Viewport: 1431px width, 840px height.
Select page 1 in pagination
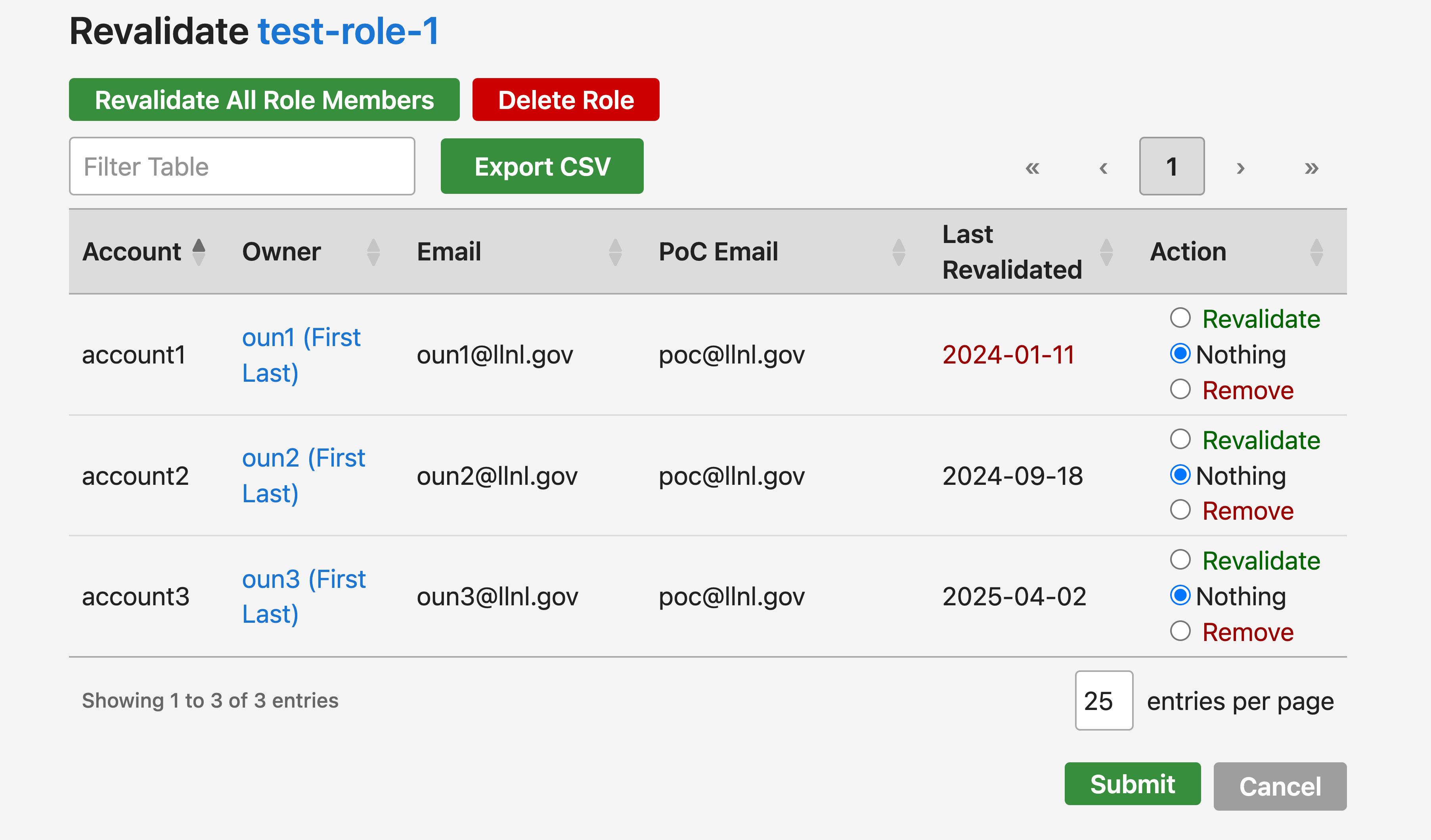point(1171,166)
